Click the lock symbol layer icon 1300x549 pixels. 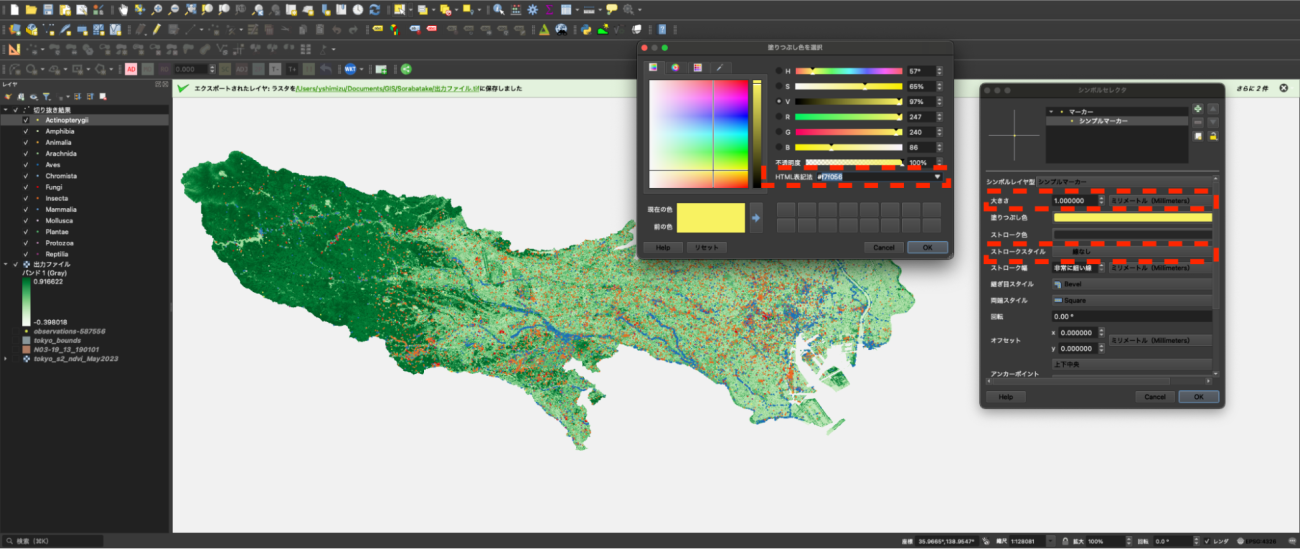coord(1213,136)
